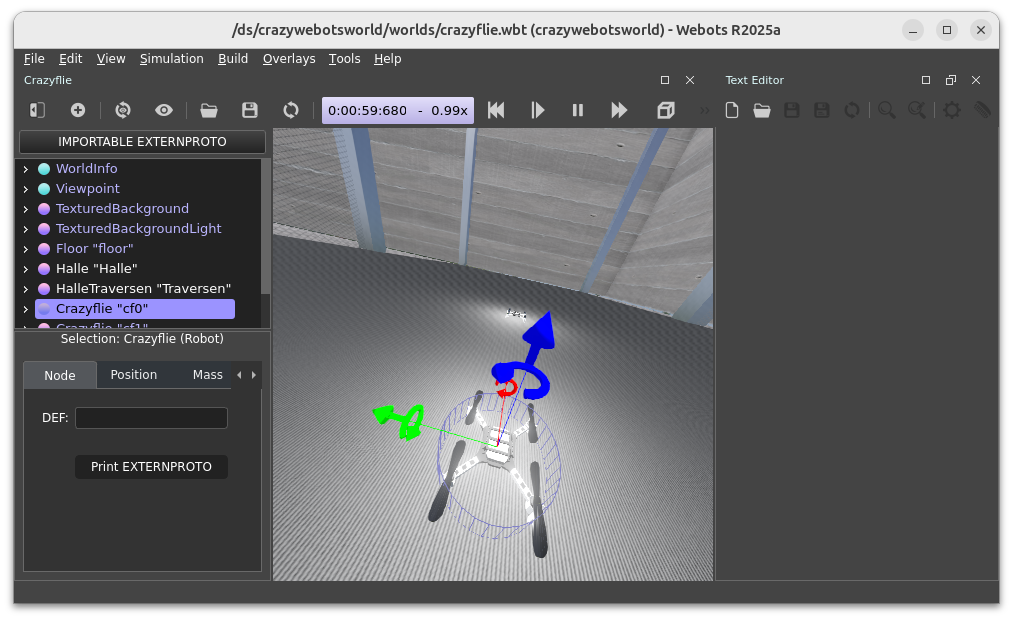Open Webots preferences via the gear icon

tap(950, 110)
